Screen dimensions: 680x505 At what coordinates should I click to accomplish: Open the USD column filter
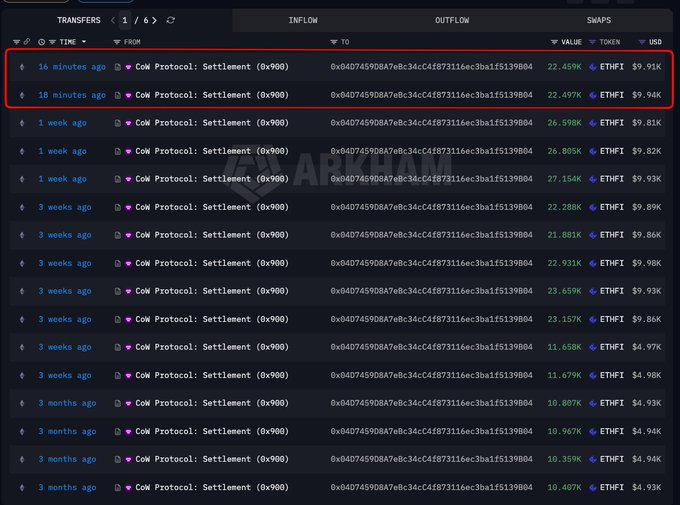(x=642, y=42)
